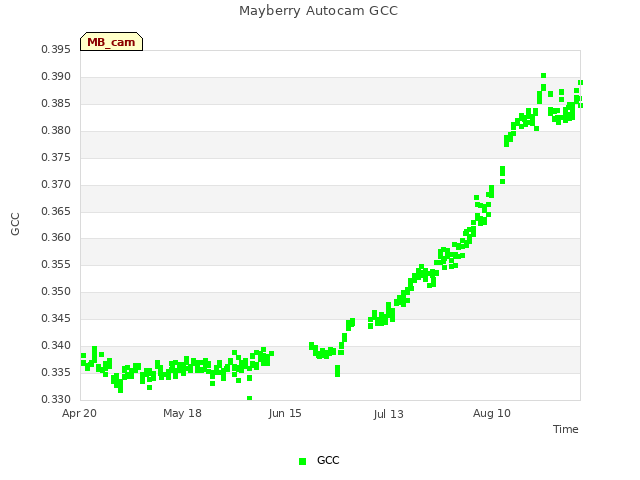Image resolution: width=640 pixels, height=480 pixels.
Task: Click the Apr 20 date label
Action: (79, 413)
